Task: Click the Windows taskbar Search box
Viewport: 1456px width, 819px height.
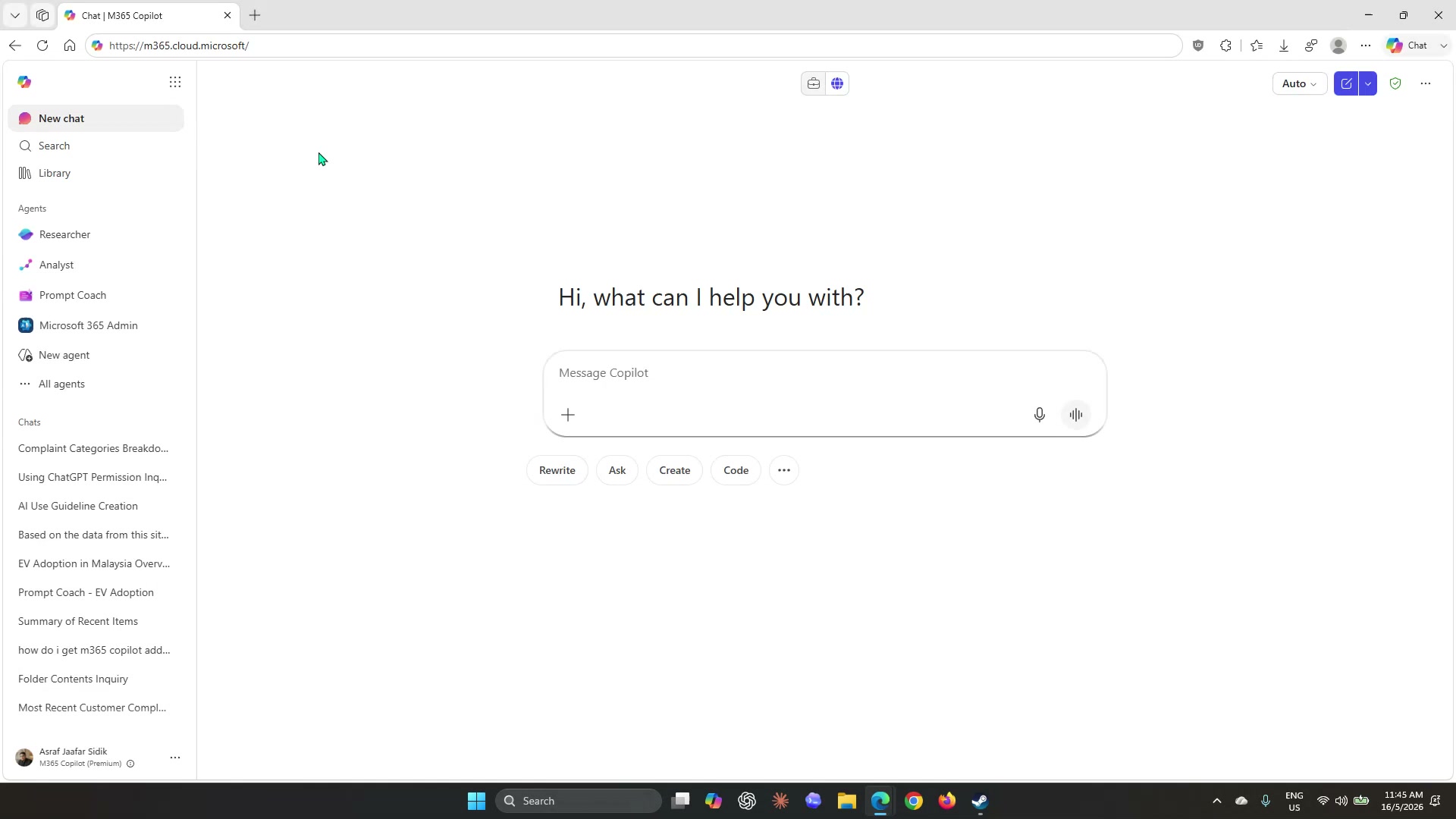Action: 579,801
